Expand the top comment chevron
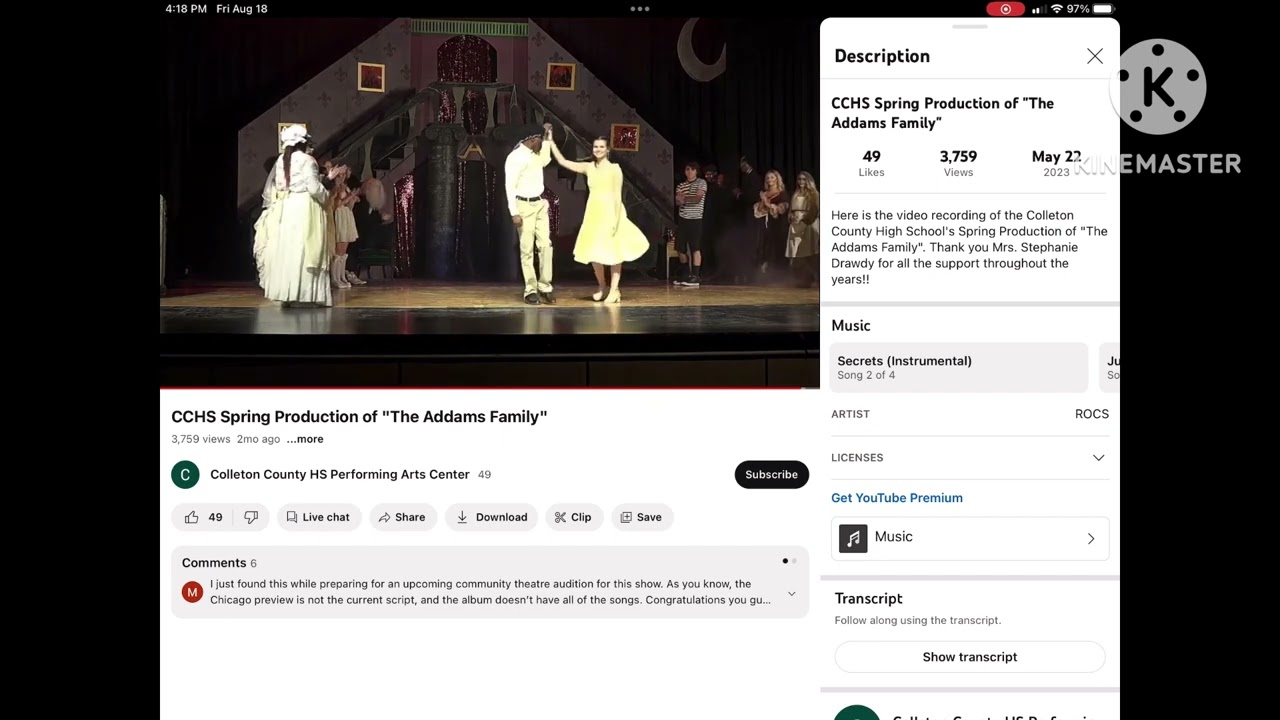This screenshot has width=1280, height=720. [x=791, y=594]
